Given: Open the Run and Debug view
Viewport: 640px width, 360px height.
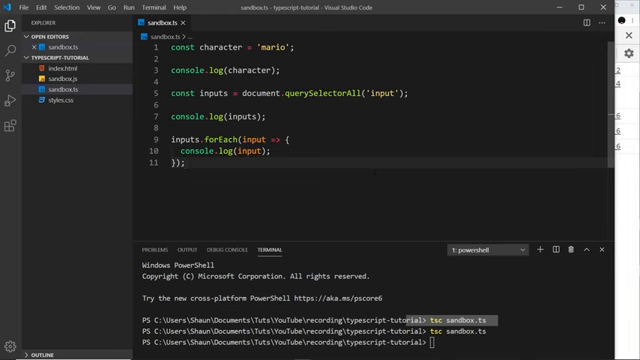Looking at the screenshot, I should [x=10, y=100].
